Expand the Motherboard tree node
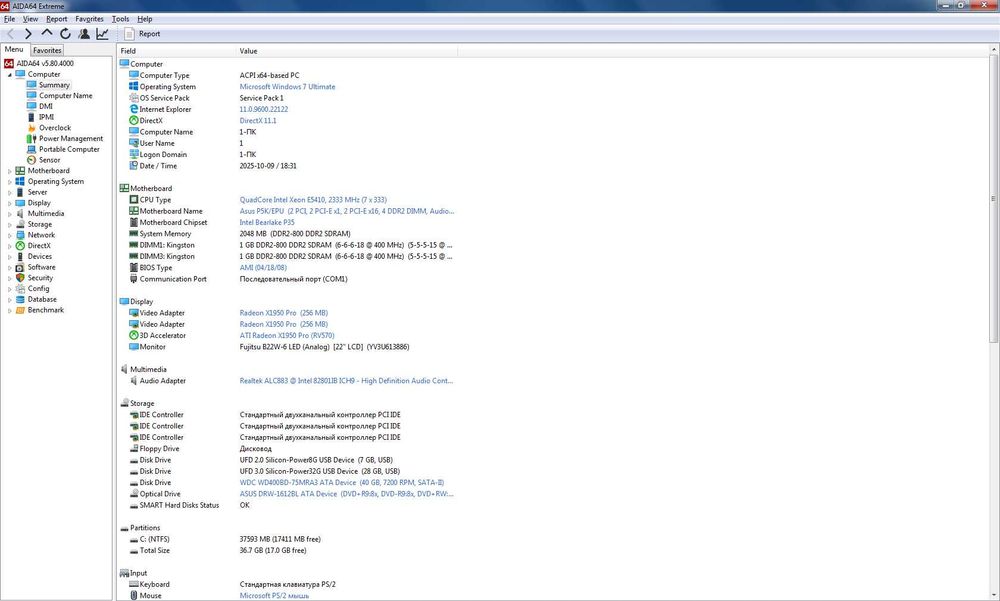This screenshot has height=601, width=1000. pyautogui.click(x=10, y=171)
